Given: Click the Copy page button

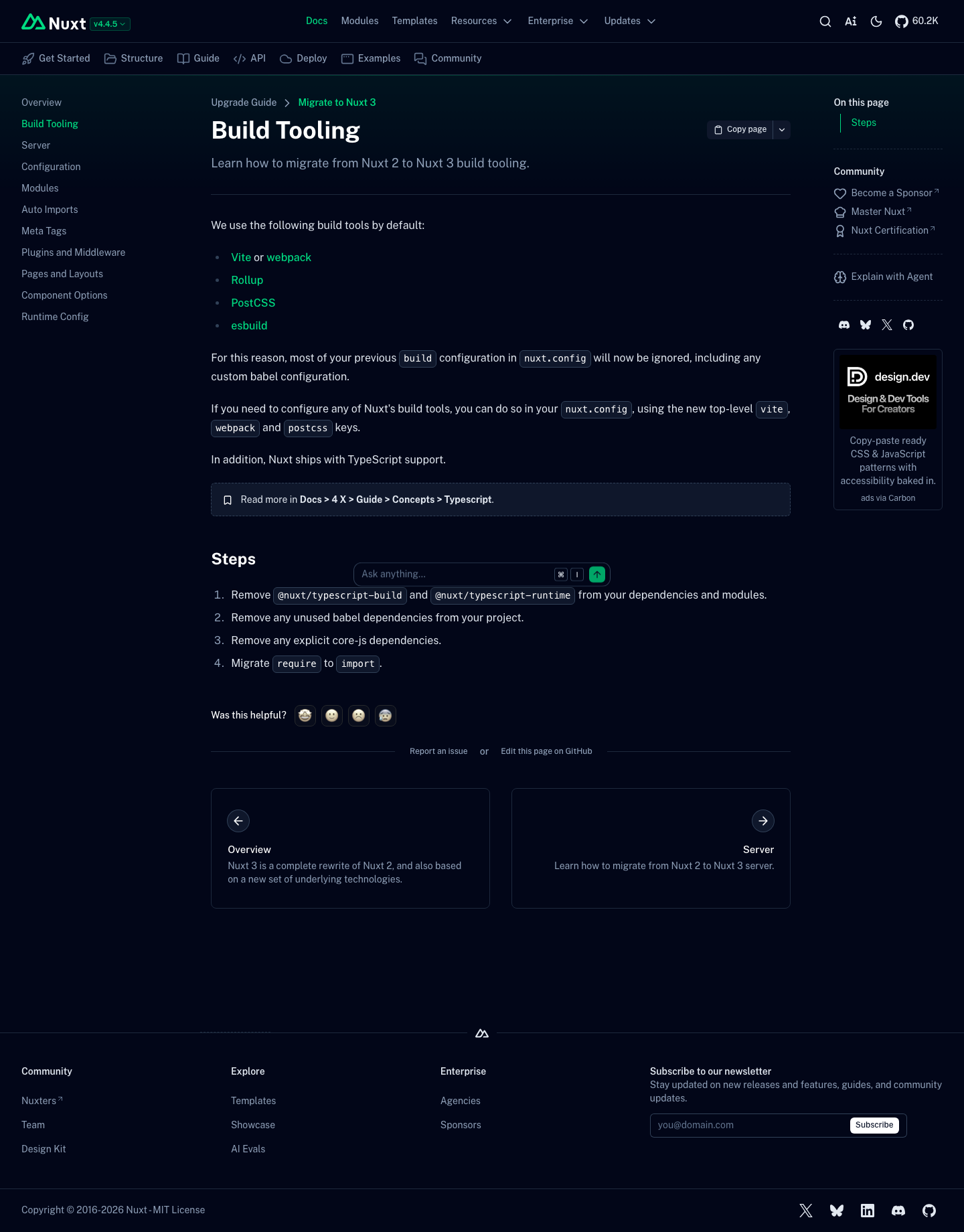Looking at the screenshot, I should [x=740, y=130].
